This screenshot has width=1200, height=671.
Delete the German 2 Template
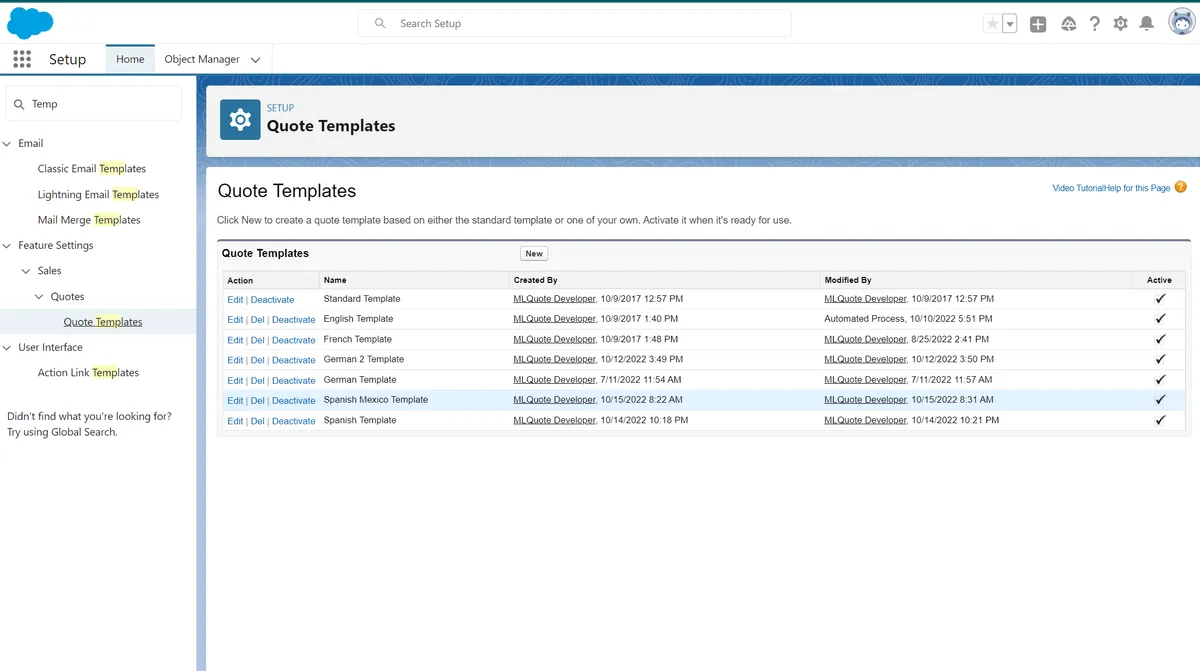257,360
